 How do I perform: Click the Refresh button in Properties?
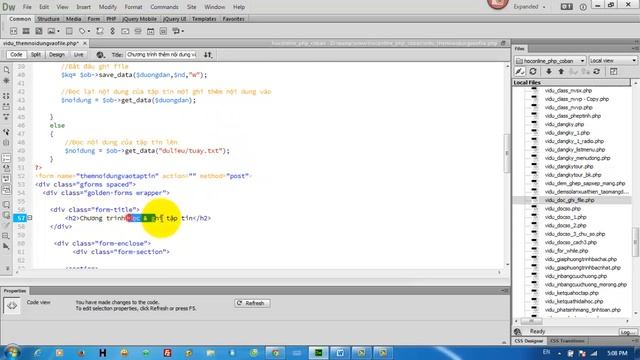click(x=252, y=303)
